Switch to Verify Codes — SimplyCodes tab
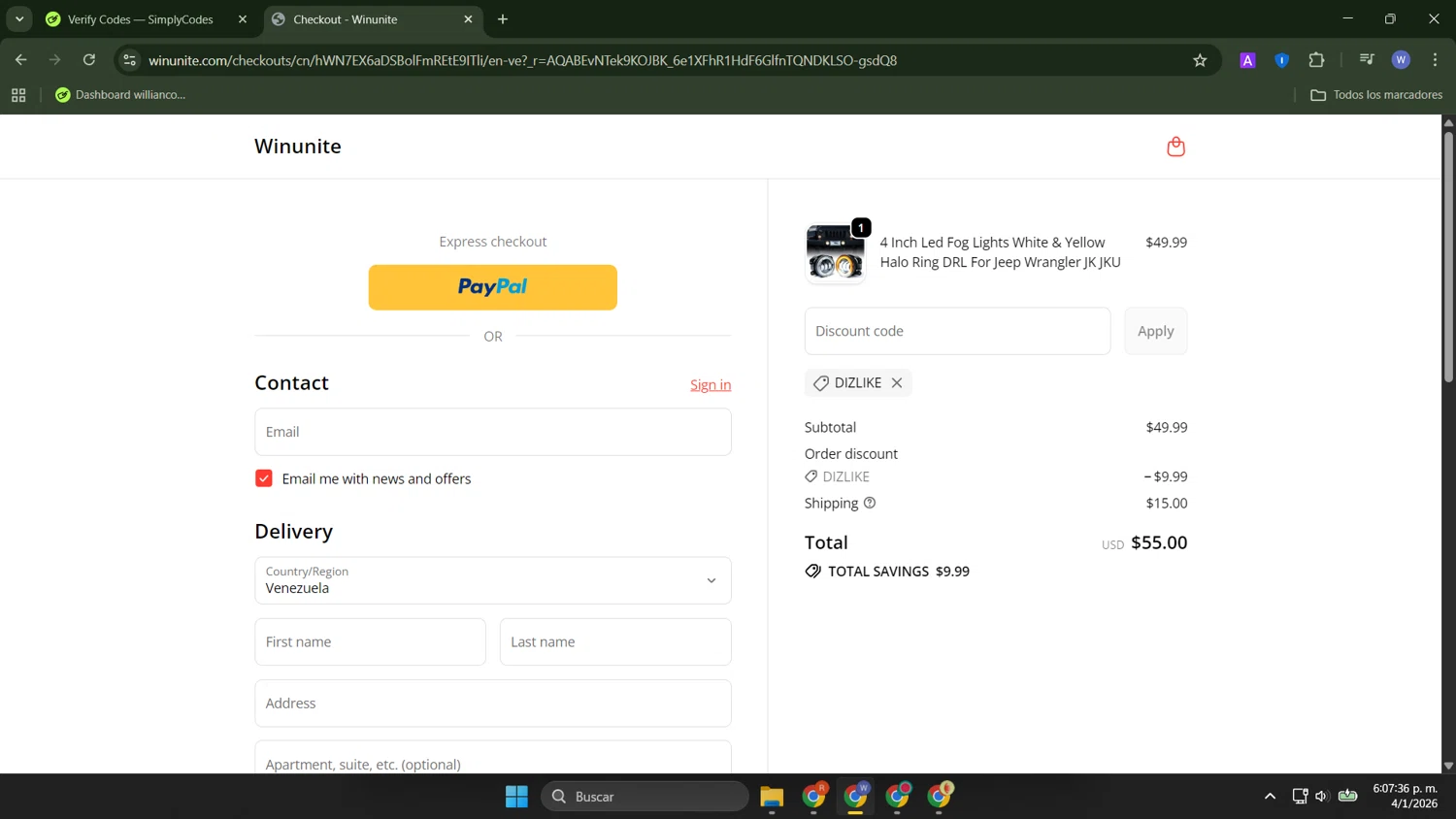The height and width of the screenshot is (819, 1456). pos(140,19)
